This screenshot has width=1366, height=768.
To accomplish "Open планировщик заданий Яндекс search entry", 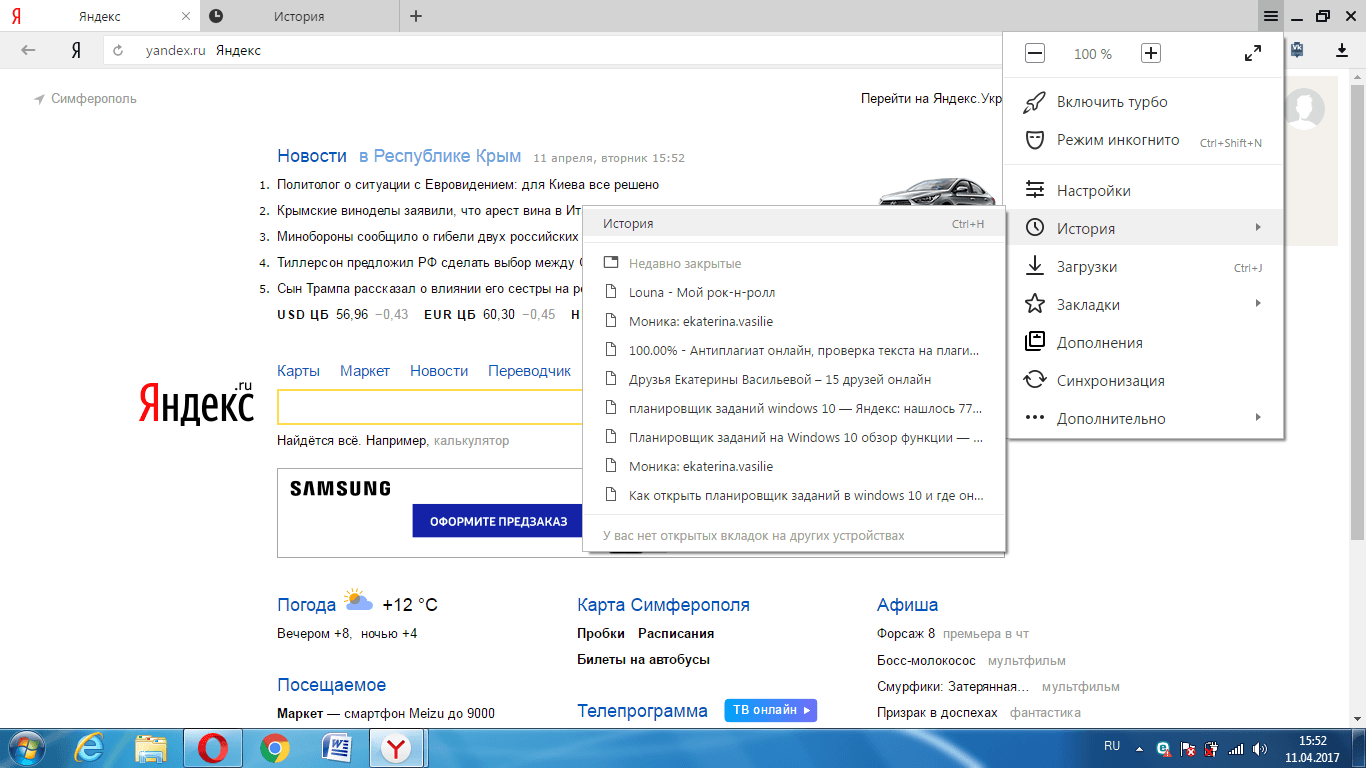I will (x=793, y=408).
